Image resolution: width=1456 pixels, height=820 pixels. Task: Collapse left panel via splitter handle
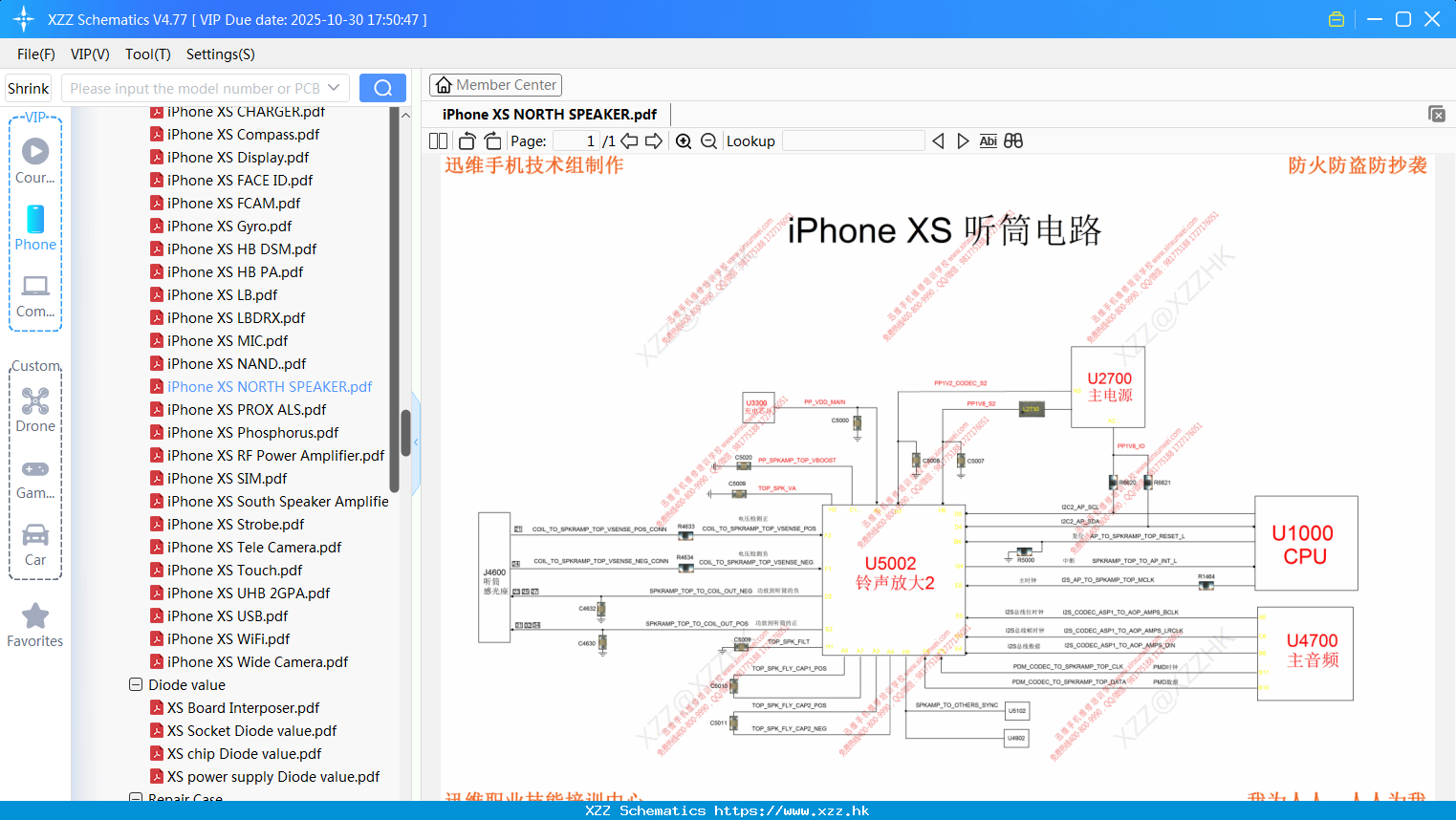416,442
